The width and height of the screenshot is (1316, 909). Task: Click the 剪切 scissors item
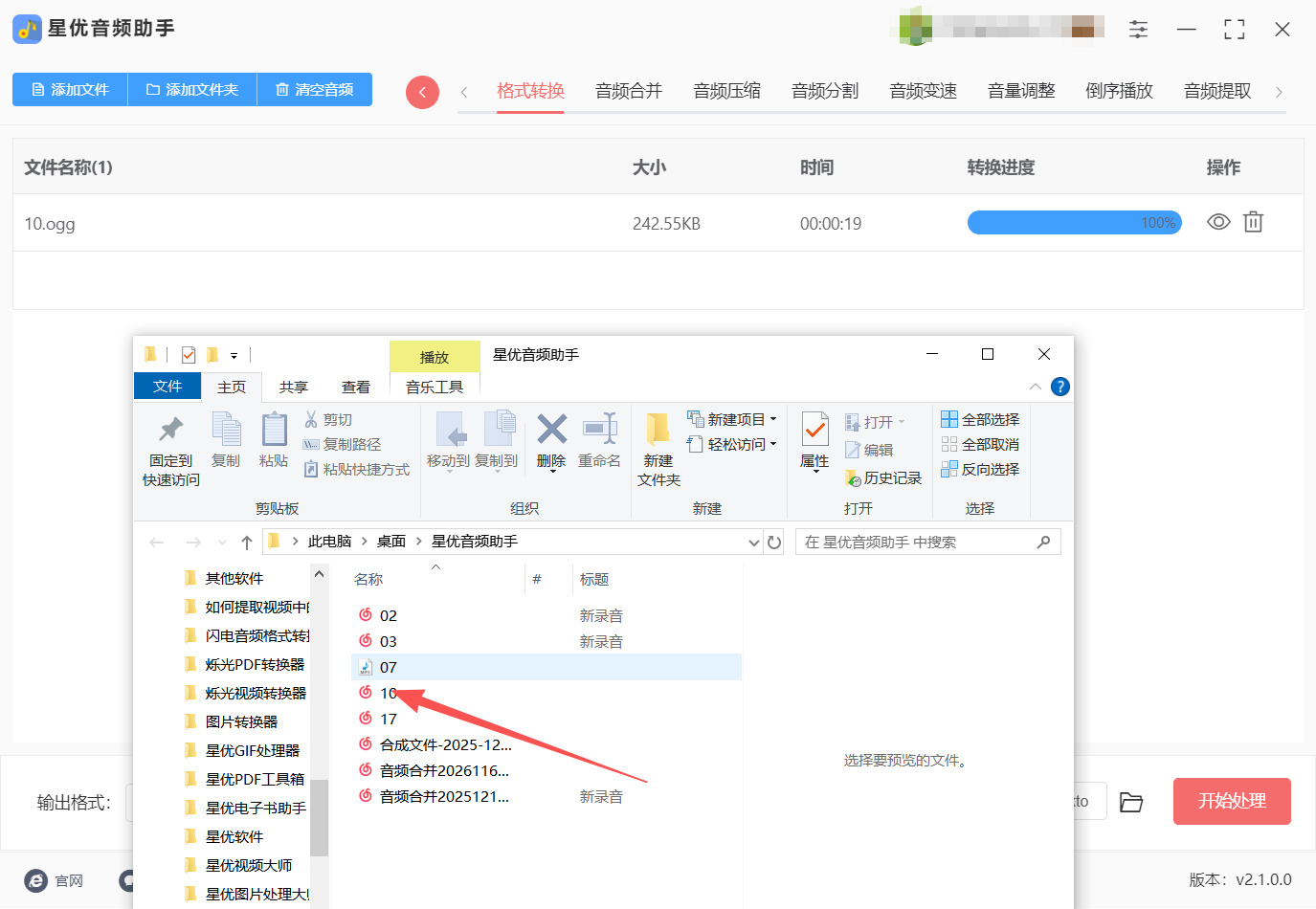328,419
